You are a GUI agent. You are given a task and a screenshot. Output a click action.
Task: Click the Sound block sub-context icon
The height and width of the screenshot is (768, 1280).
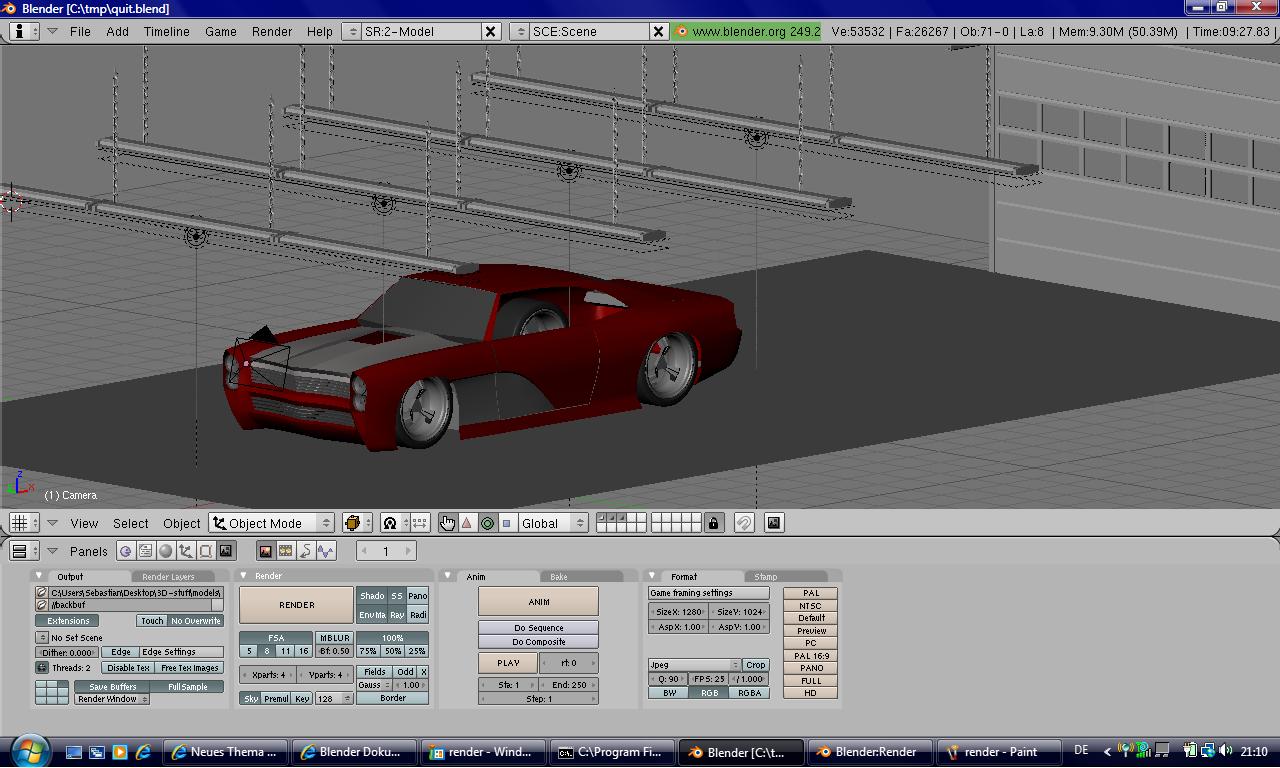tap(325, 551)
